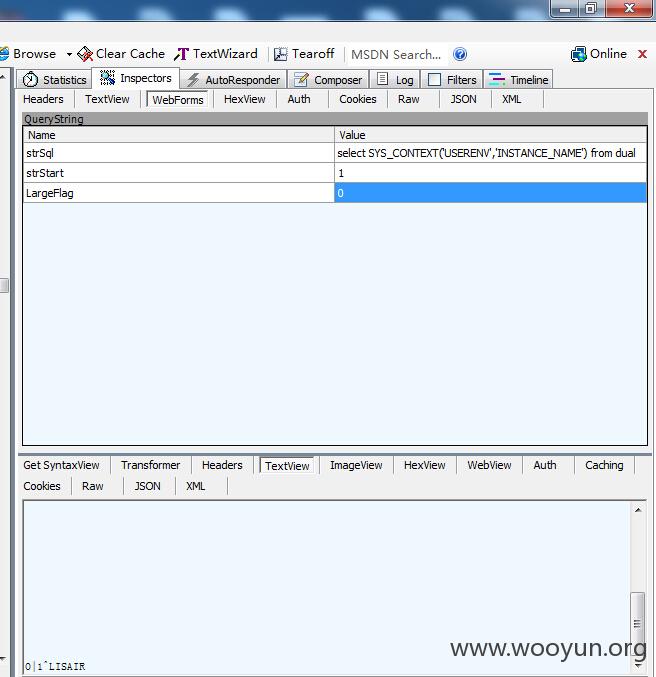Click the Composer pencil icon
The image size is (656, 677).
point(301,79)
